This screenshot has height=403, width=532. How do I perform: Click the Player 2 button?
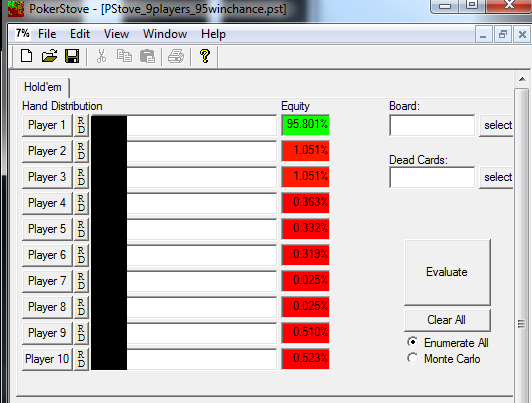coord(47,151)
